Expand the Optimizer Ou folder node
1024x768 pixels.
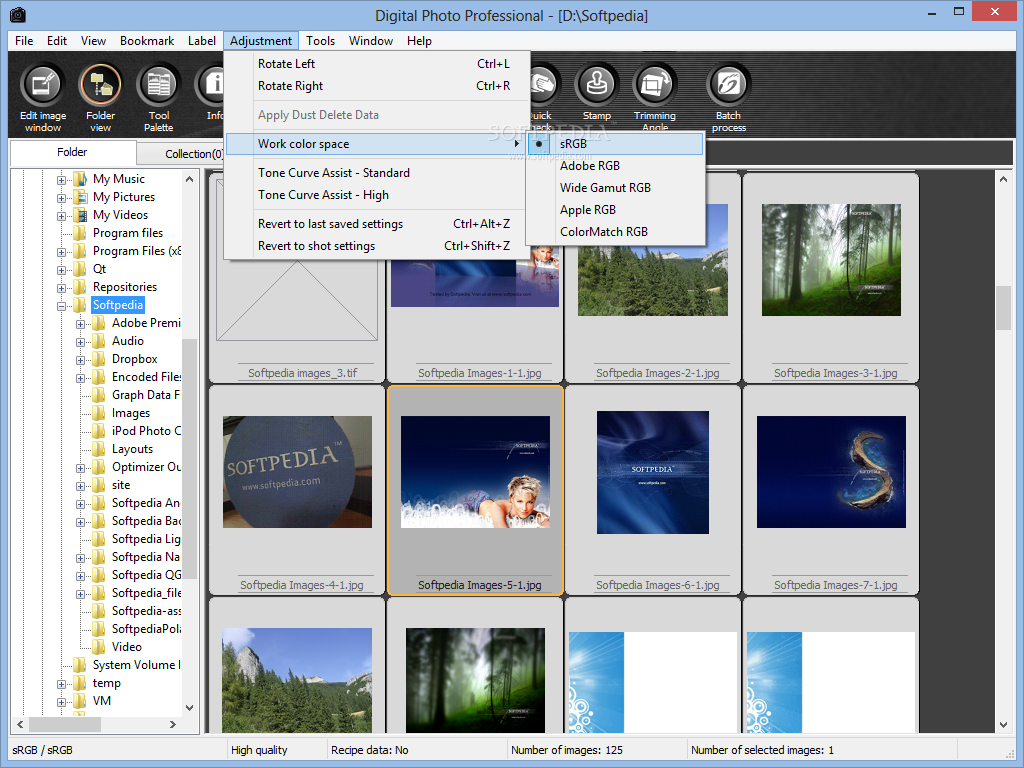(80, 468)
